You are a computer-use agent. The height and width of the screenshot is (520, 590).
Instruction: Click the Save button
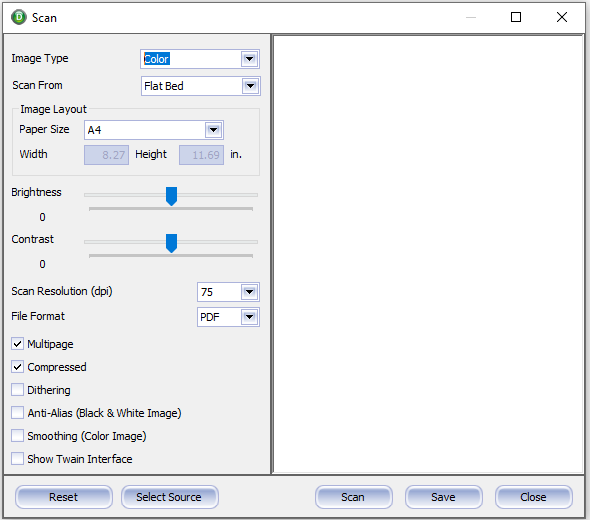(443, 497)
